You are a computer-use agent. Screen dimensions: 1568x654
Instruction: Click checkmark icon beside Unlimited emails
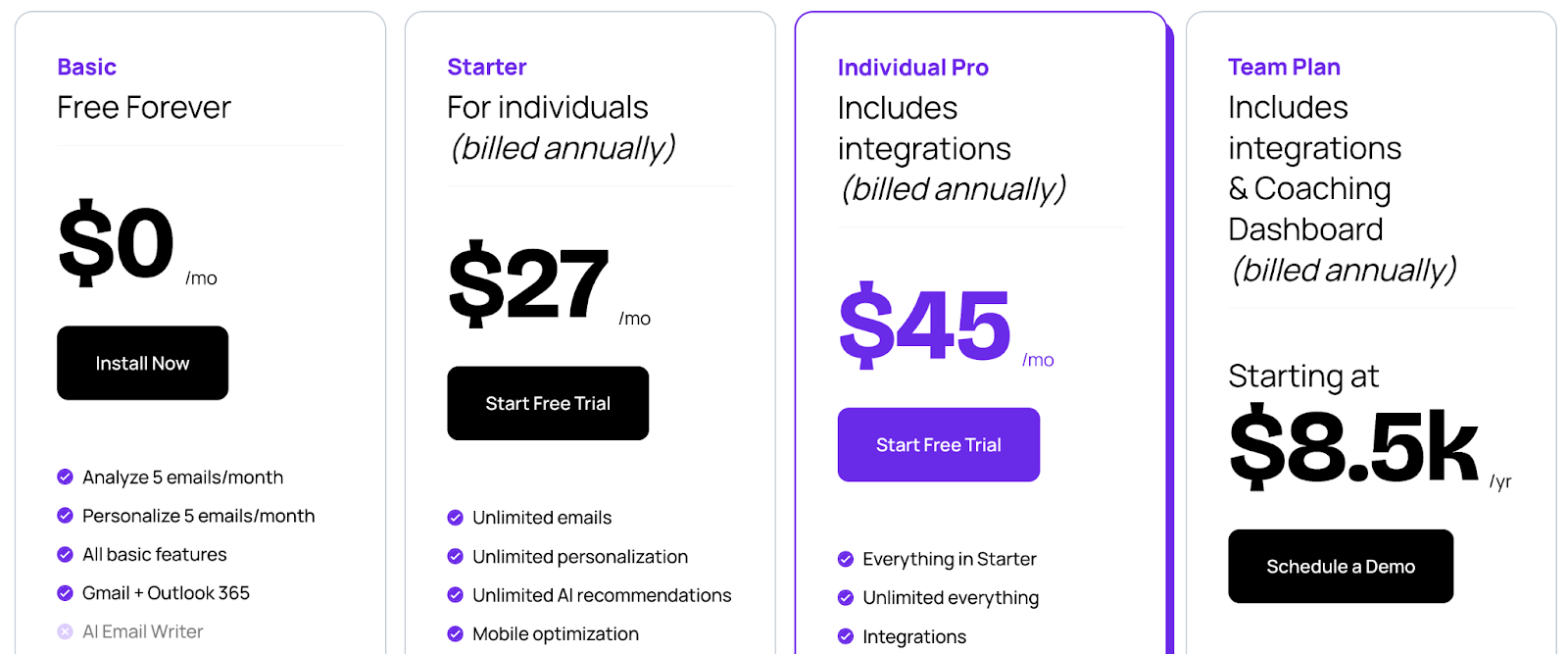point(456,518)
